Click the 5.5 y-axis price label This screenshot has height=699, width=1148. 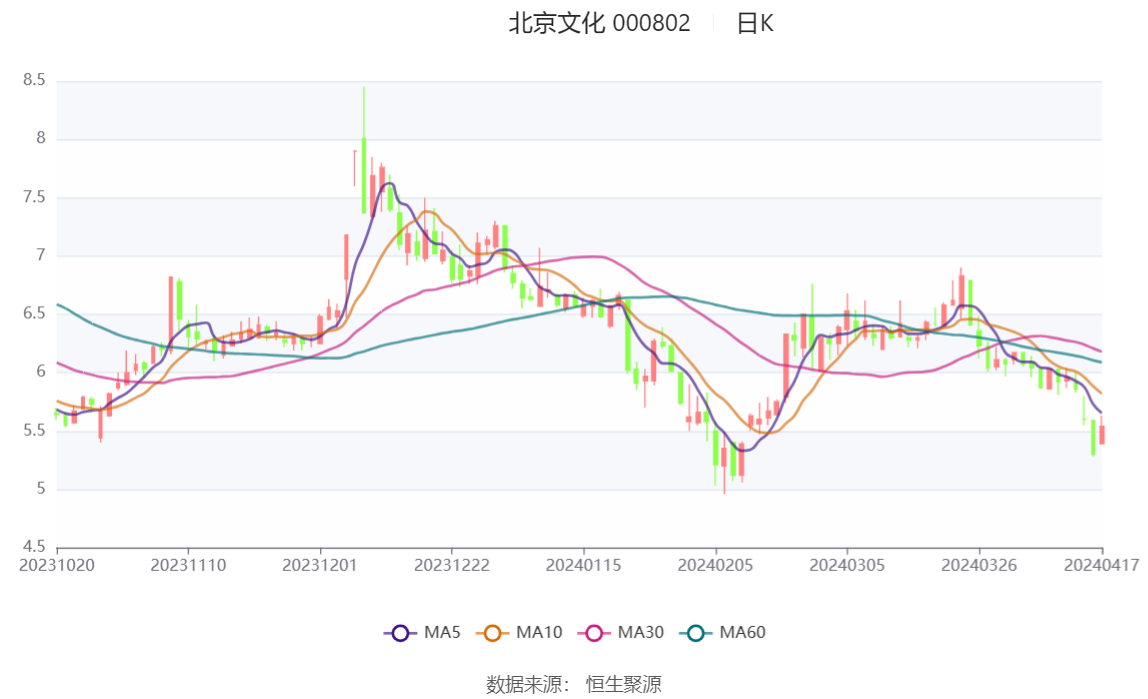34,430
